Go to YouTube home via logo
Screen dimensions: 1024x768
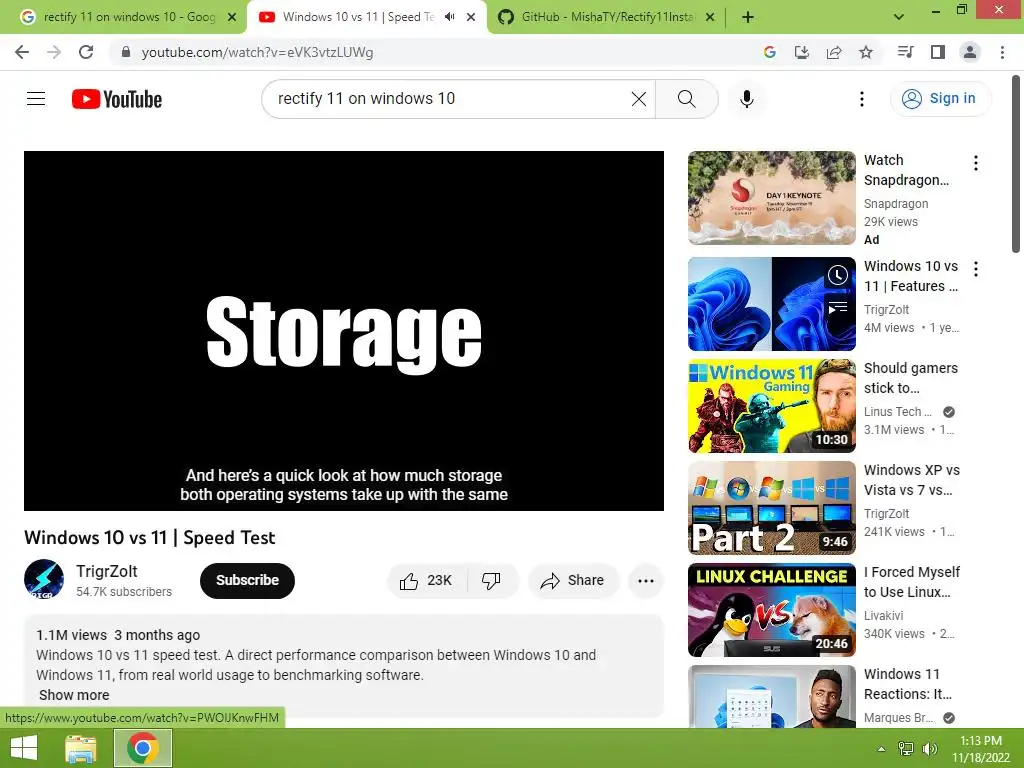pos(117,99)
